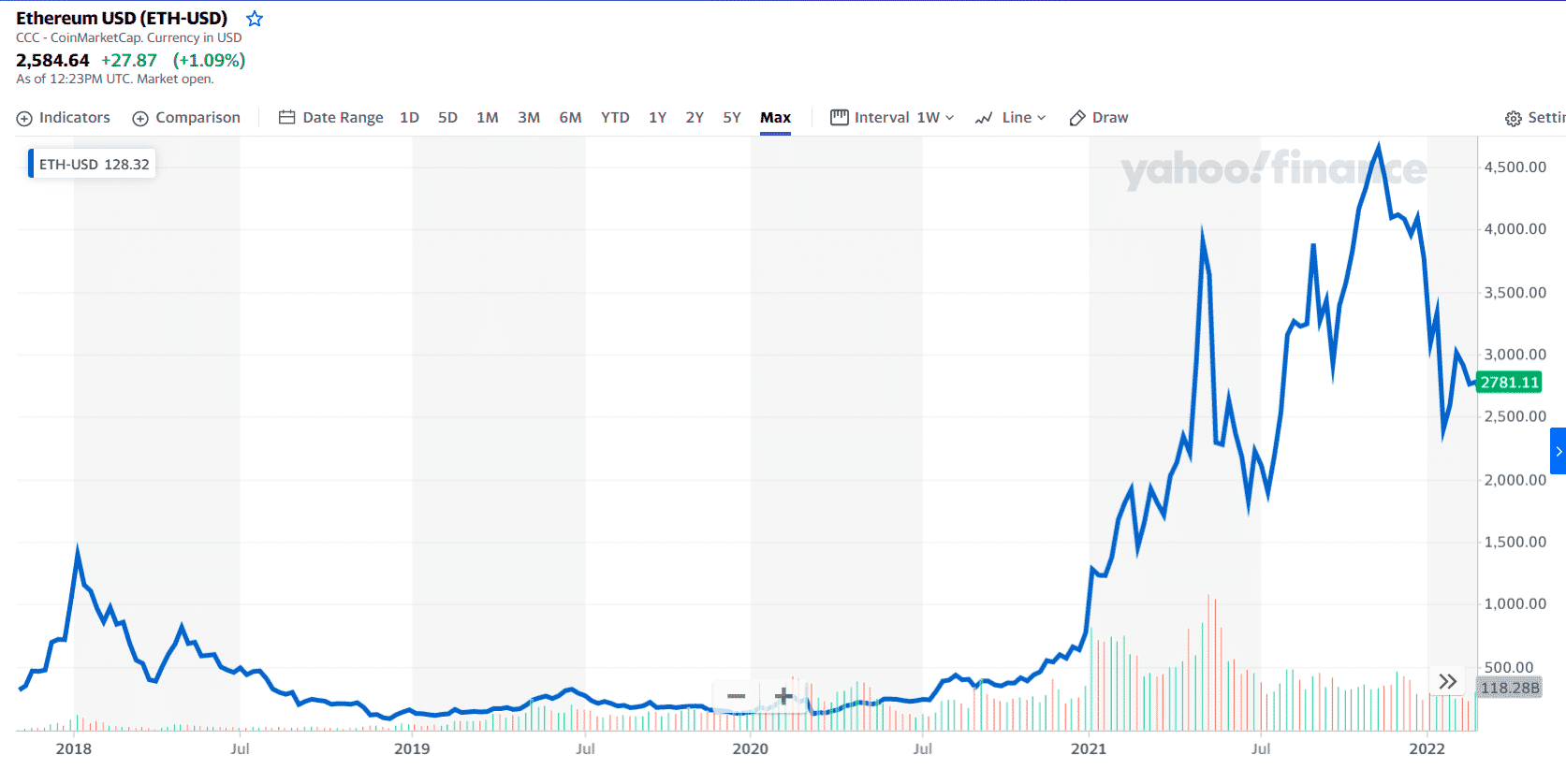Select the 1D range
Screen dimensions: 1566x784
tap(409, 118)
